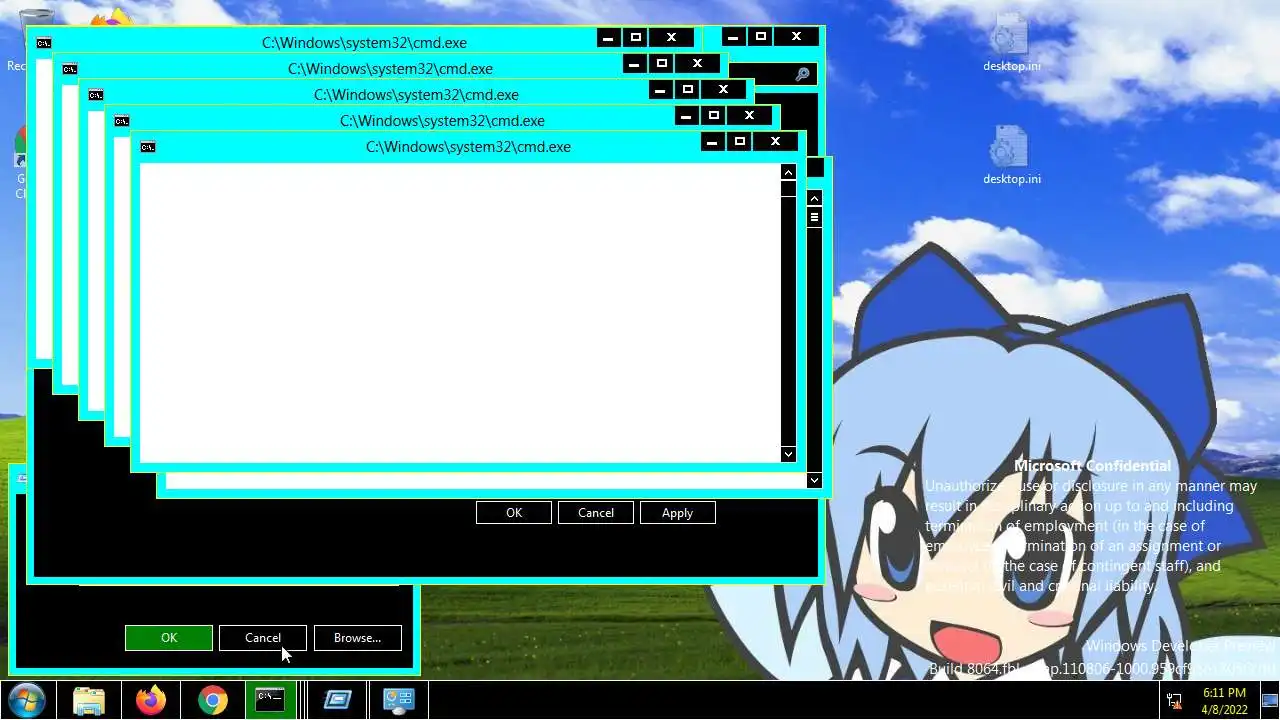The width and height of the screenshot is (1280, 720).
Task: Open the Run dialog taskbar button
Action: (337, 700)
